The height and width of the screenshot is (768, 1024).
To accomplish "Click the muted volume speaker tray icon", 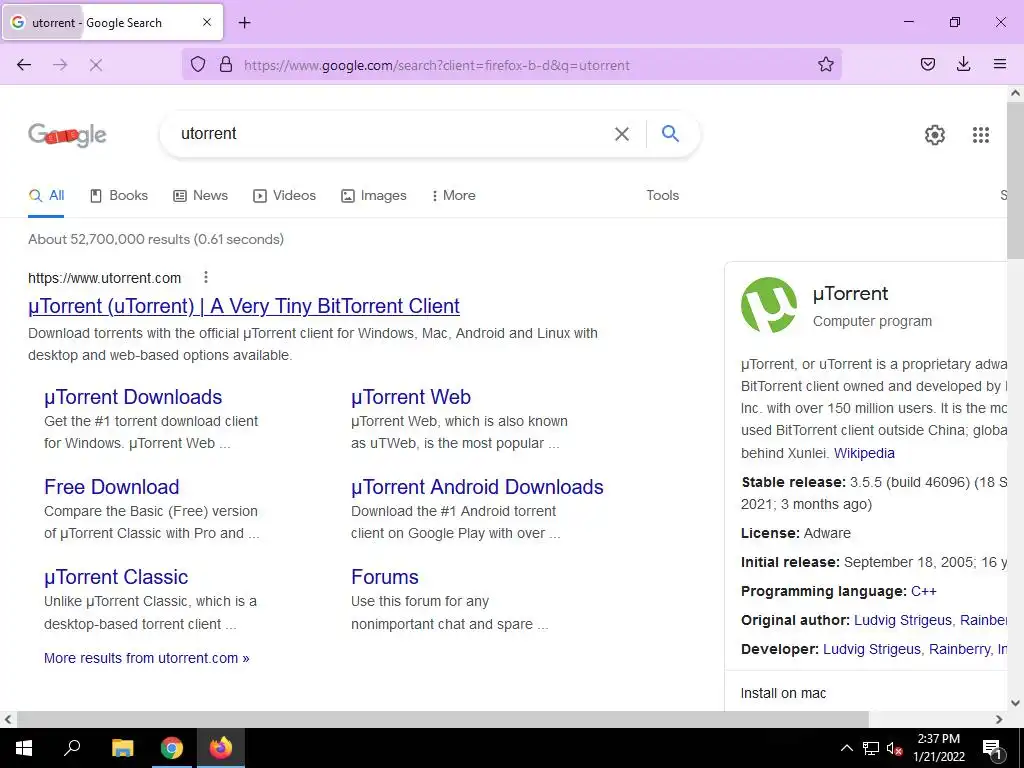I will coord(894,748).
